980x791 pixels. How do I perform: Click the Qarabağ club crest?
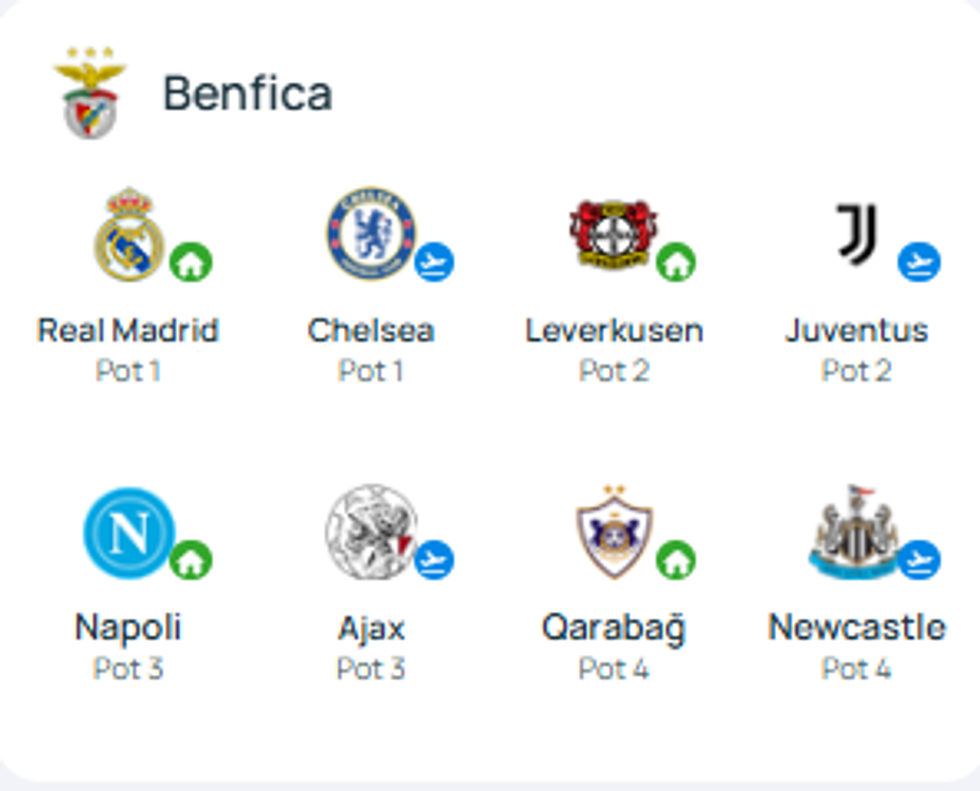pos(613,533)
